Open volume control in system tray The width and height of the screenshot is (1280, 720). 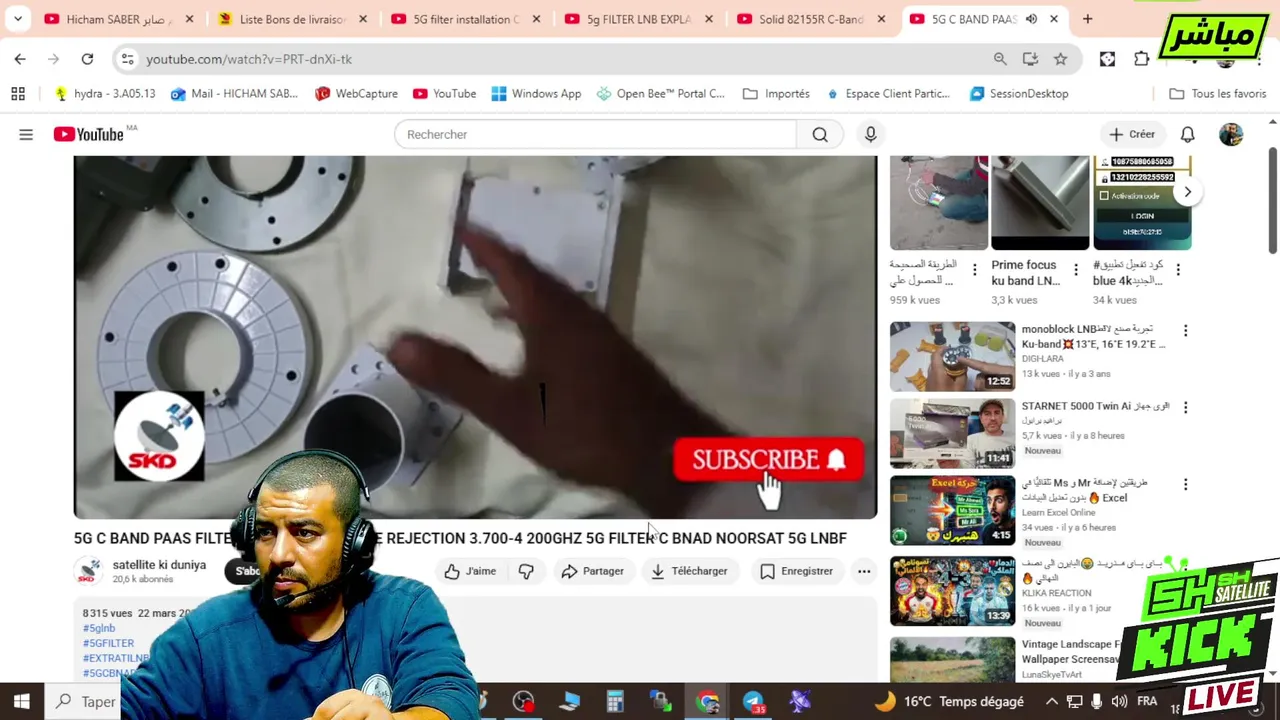coord(1119,701)
